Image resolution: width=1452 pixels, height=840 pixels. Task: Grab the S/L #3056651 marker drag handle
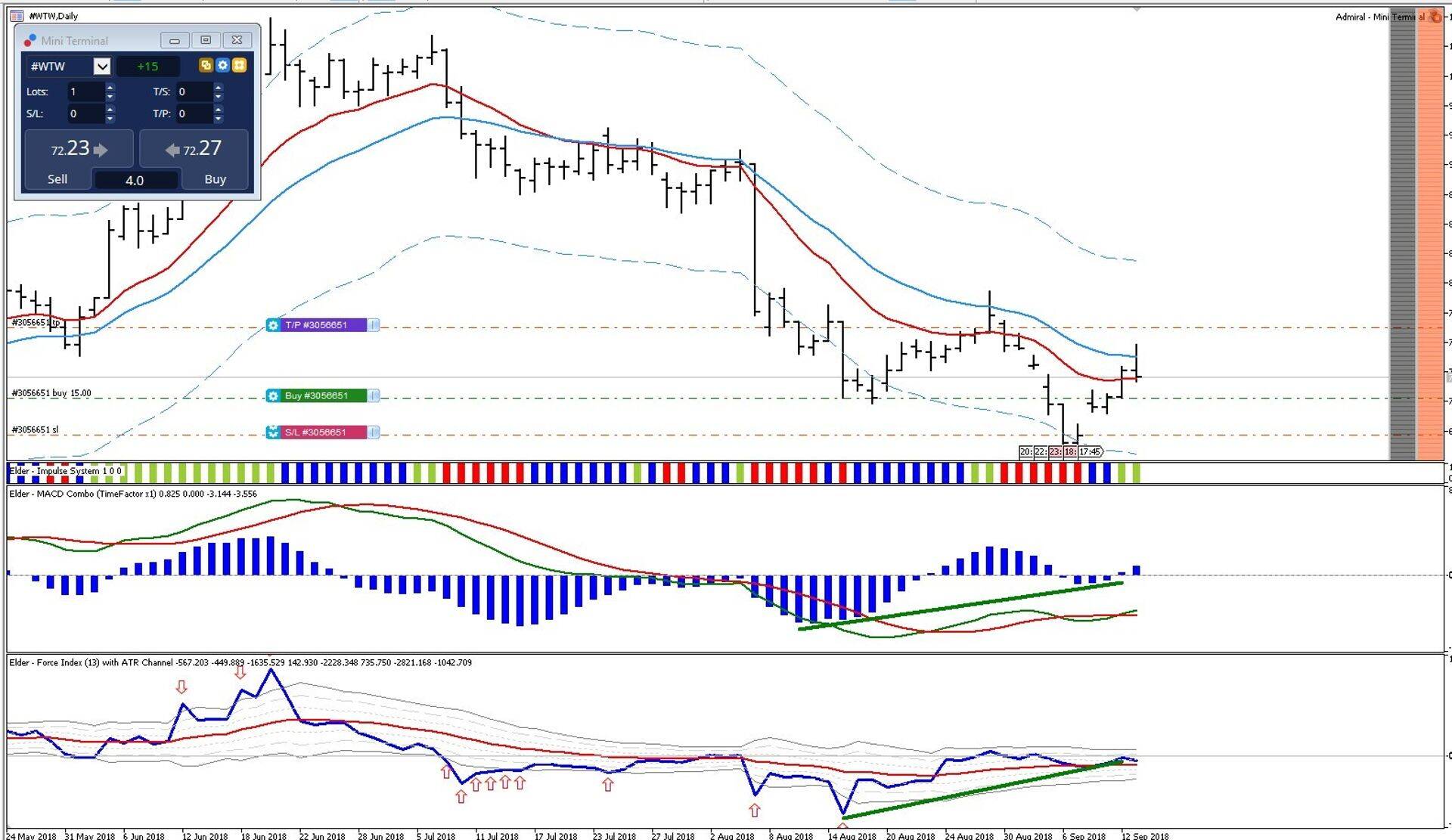click(x=374, y=432)
